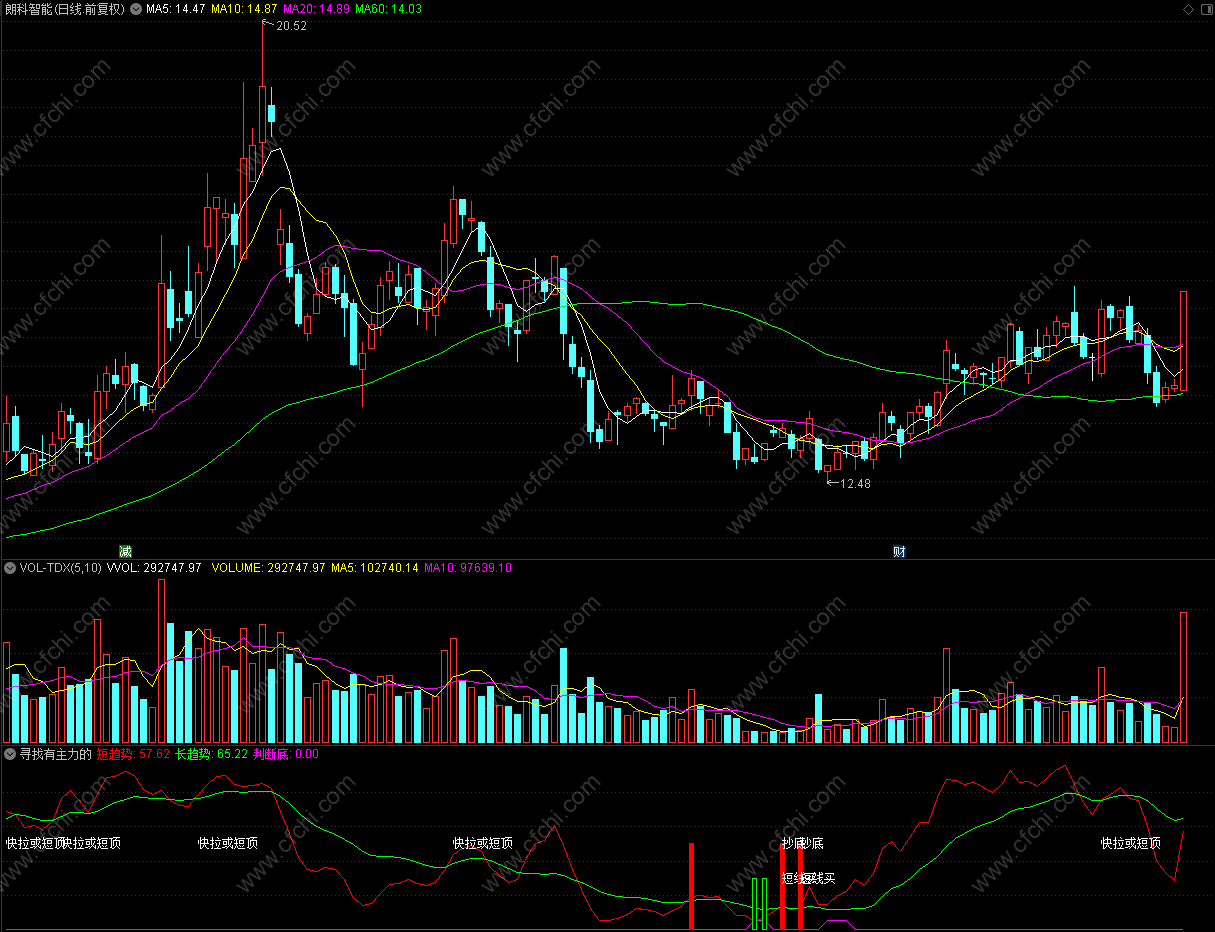Image resolution: width=1215 pixels, height=932 pixels.
Task: Click the magenta 判断底: 0.00 label
Action: click(x=286, y=755)
